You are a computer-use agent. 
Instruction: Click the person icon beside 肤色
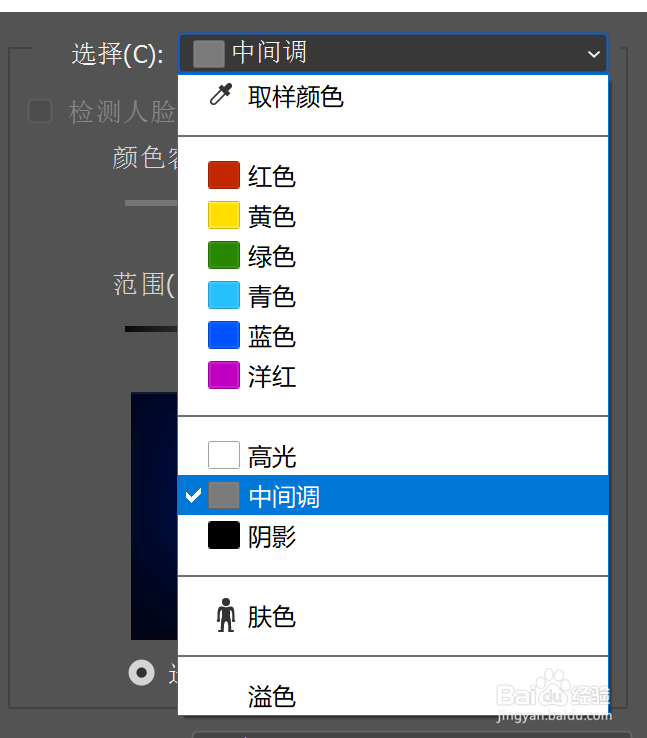pyautogui.click(x=224, y=616)
